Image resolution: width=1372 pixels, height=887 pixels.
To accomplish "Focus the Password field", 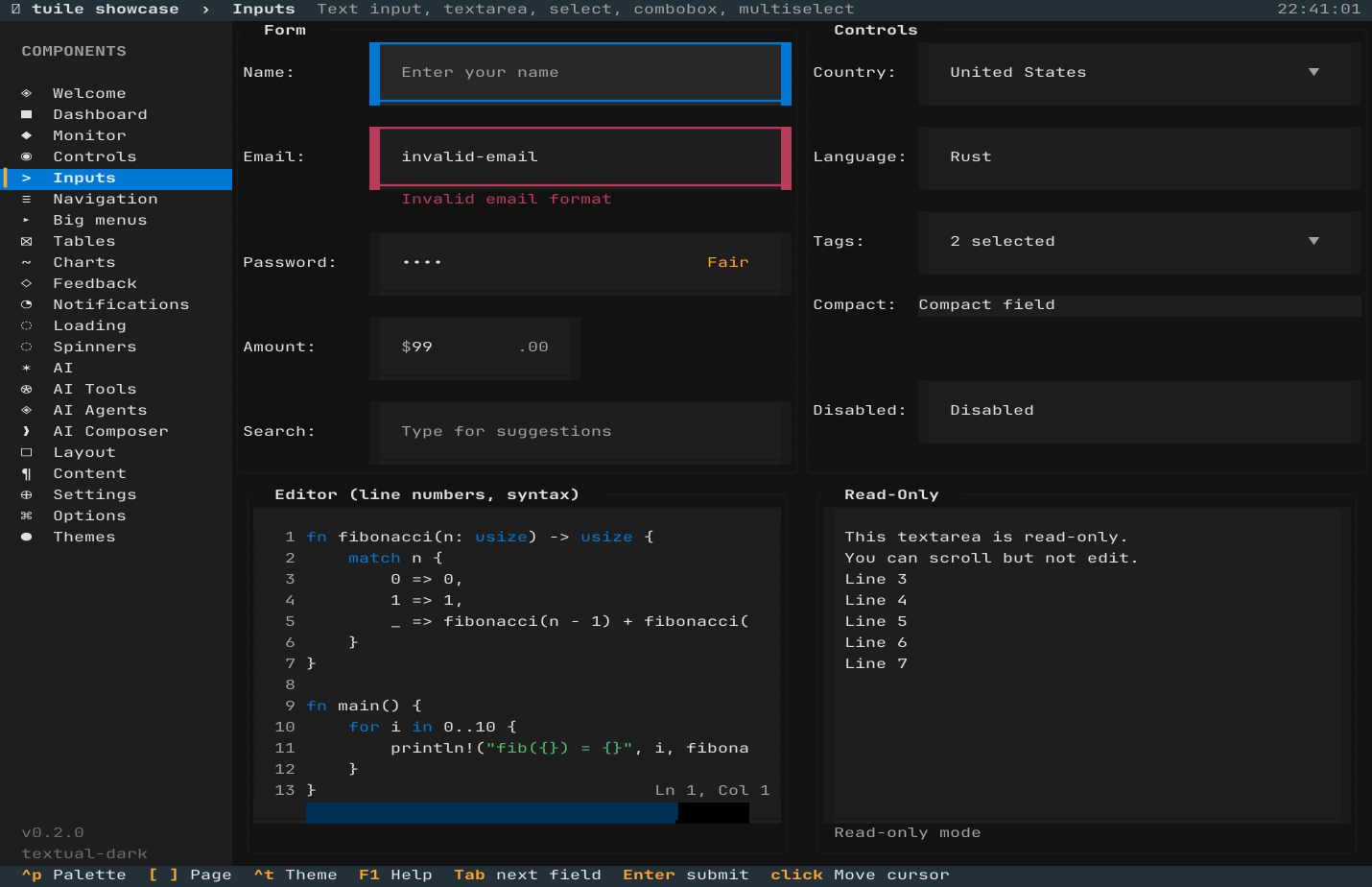I will (x=580, y=263).
